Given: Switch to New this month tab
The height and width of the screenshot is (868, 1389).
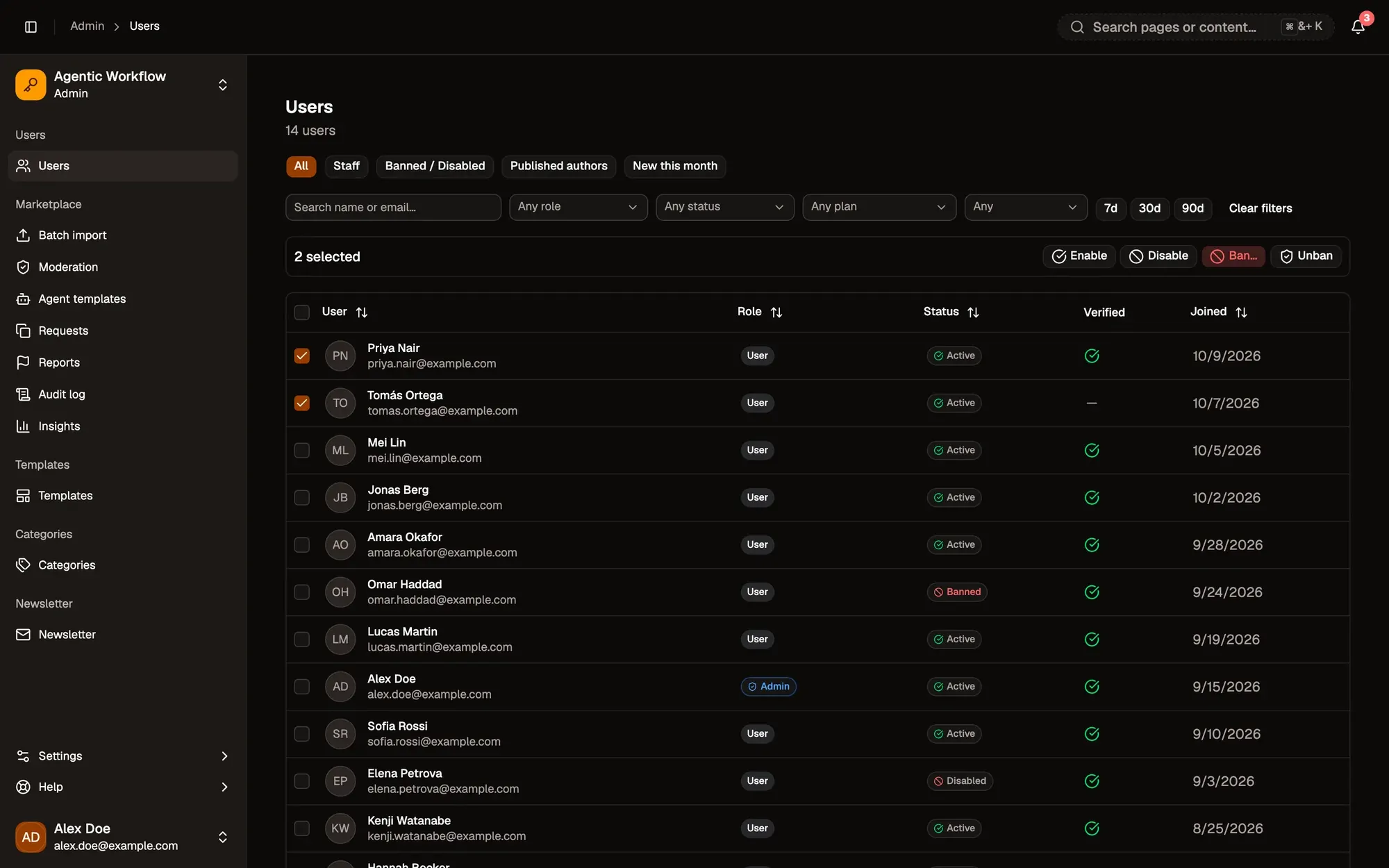Looking at the screenshot, I should (674, 166).
